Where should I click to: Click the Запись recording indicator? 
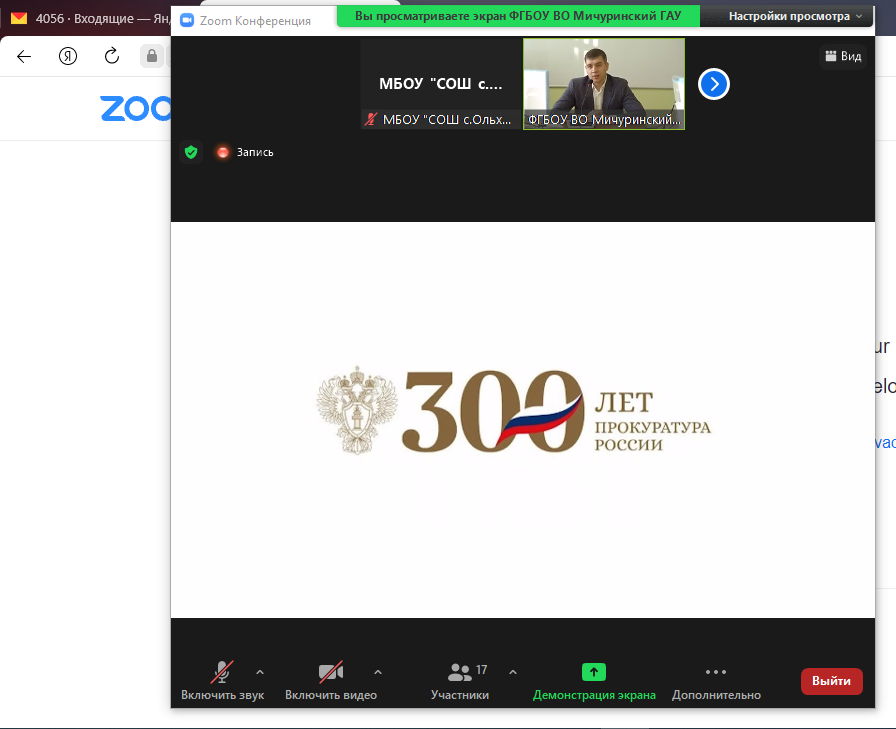tap(245, 152)
